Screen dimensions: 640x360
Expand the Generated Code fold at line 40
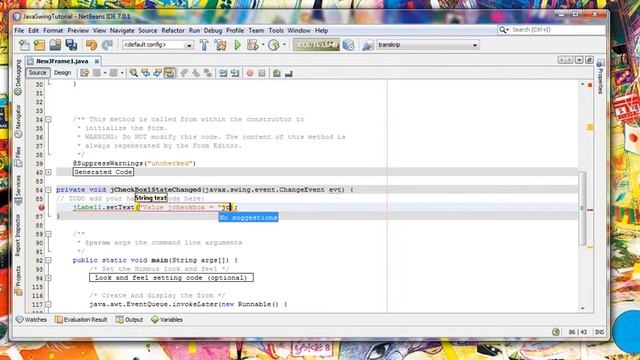[48, 172]
